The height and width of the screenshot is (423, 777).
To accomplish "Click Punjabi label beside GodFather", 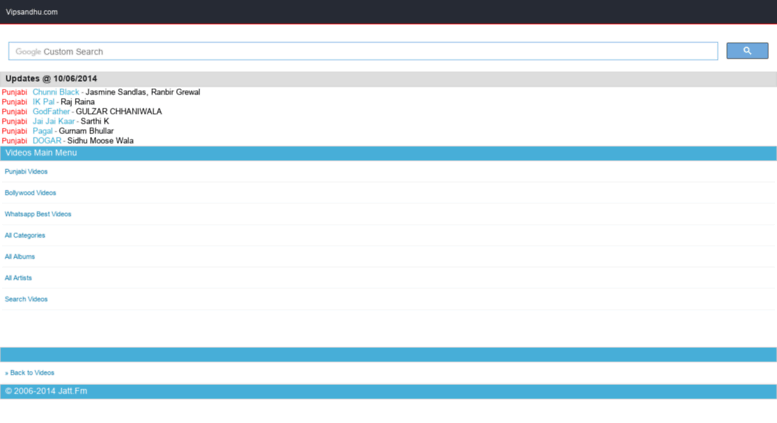I will click(x=14, y=111).
